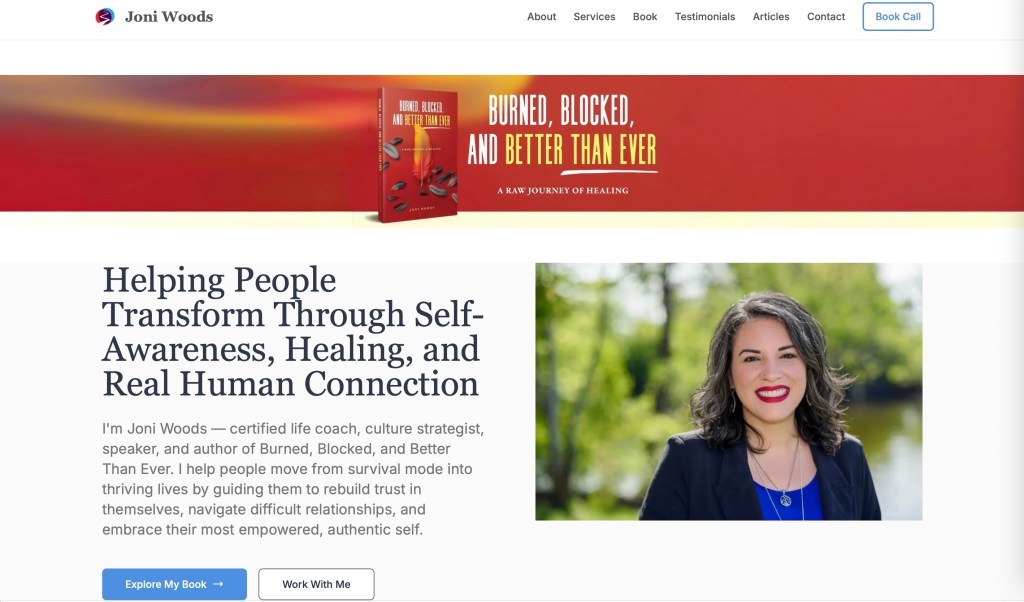Click the arrow icon on Explore My Book
The height and width of the screenshot is (602, 1024).
tap(218, 584)
